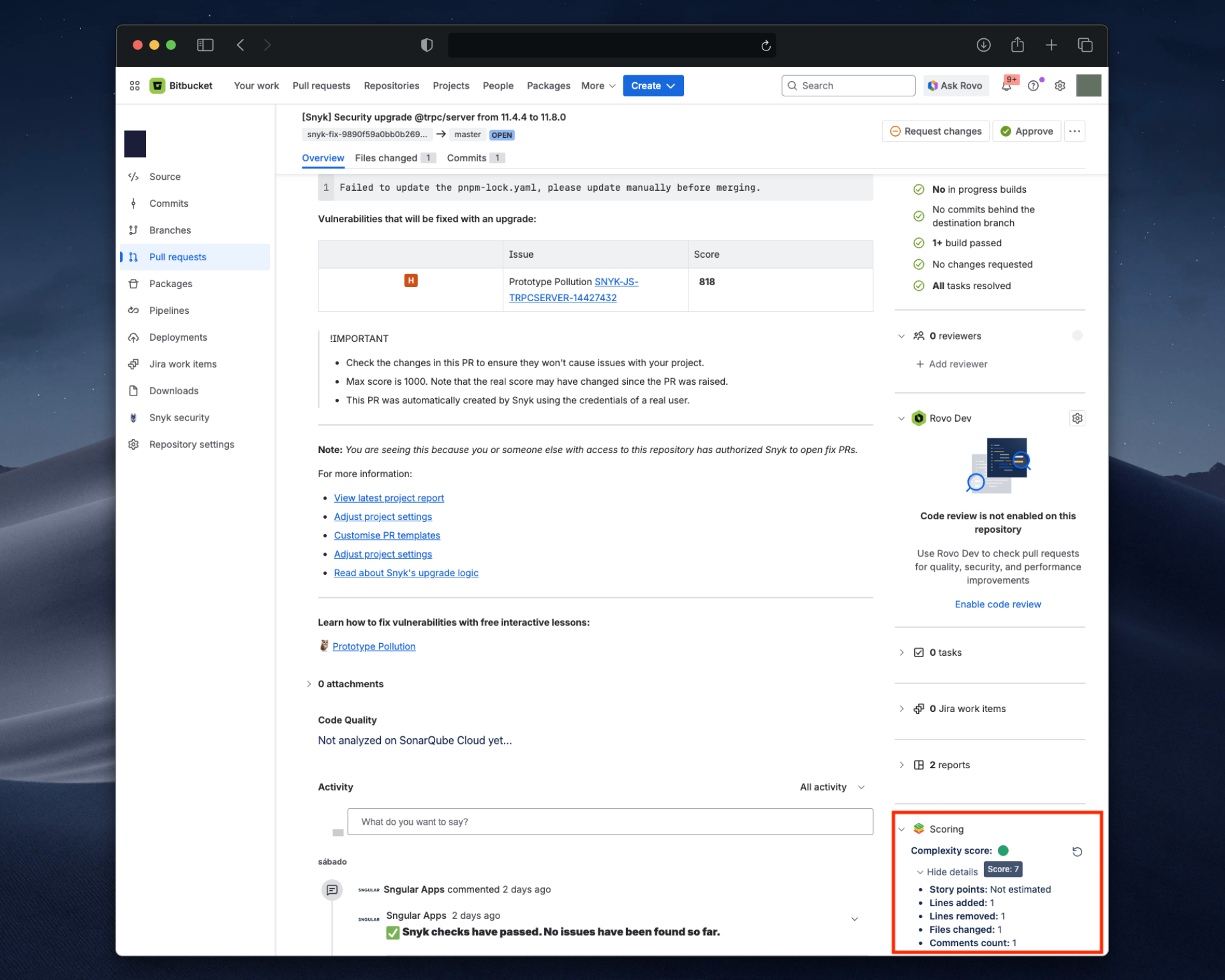This screenshot has height=980, width=1225.
Task: Open the pull request more actions ellipsis
Action: click(x=1074, y=131)
